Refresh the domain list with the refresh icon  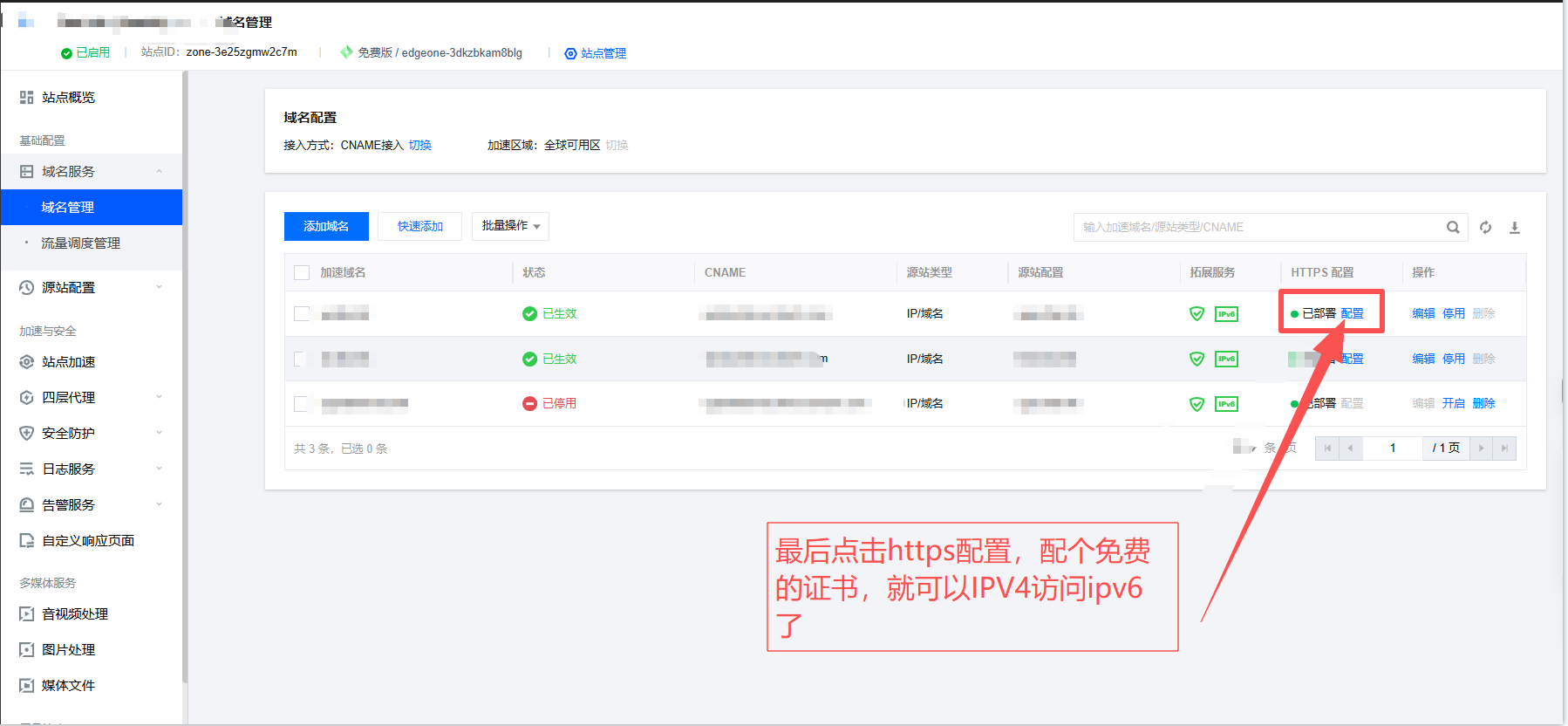pyautogui.click(x=1486, y=227)
